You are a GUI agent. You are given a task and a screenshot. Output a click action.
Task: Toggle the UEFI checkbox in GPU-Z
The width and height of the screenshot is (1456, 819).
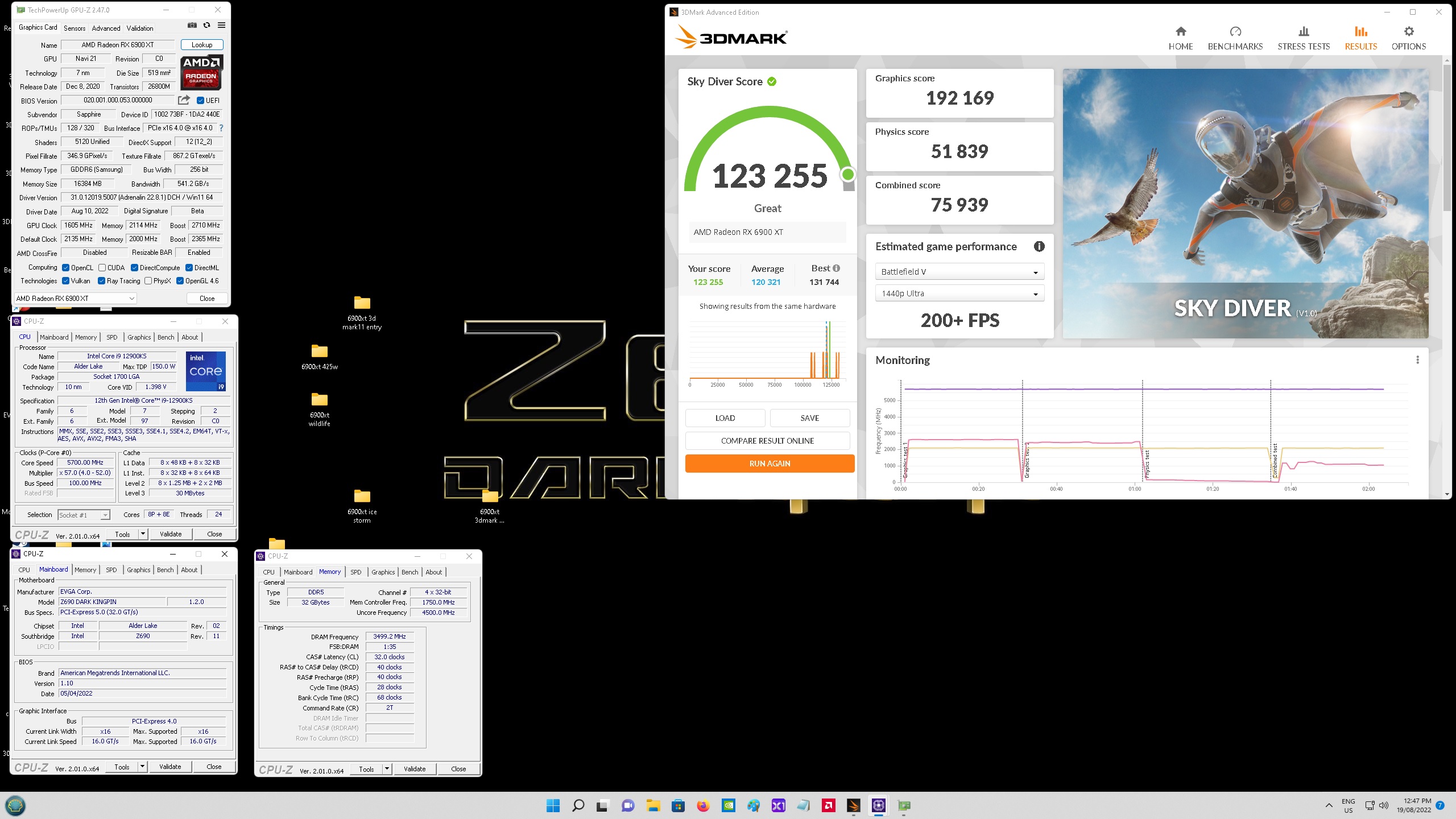pos(200,101)
